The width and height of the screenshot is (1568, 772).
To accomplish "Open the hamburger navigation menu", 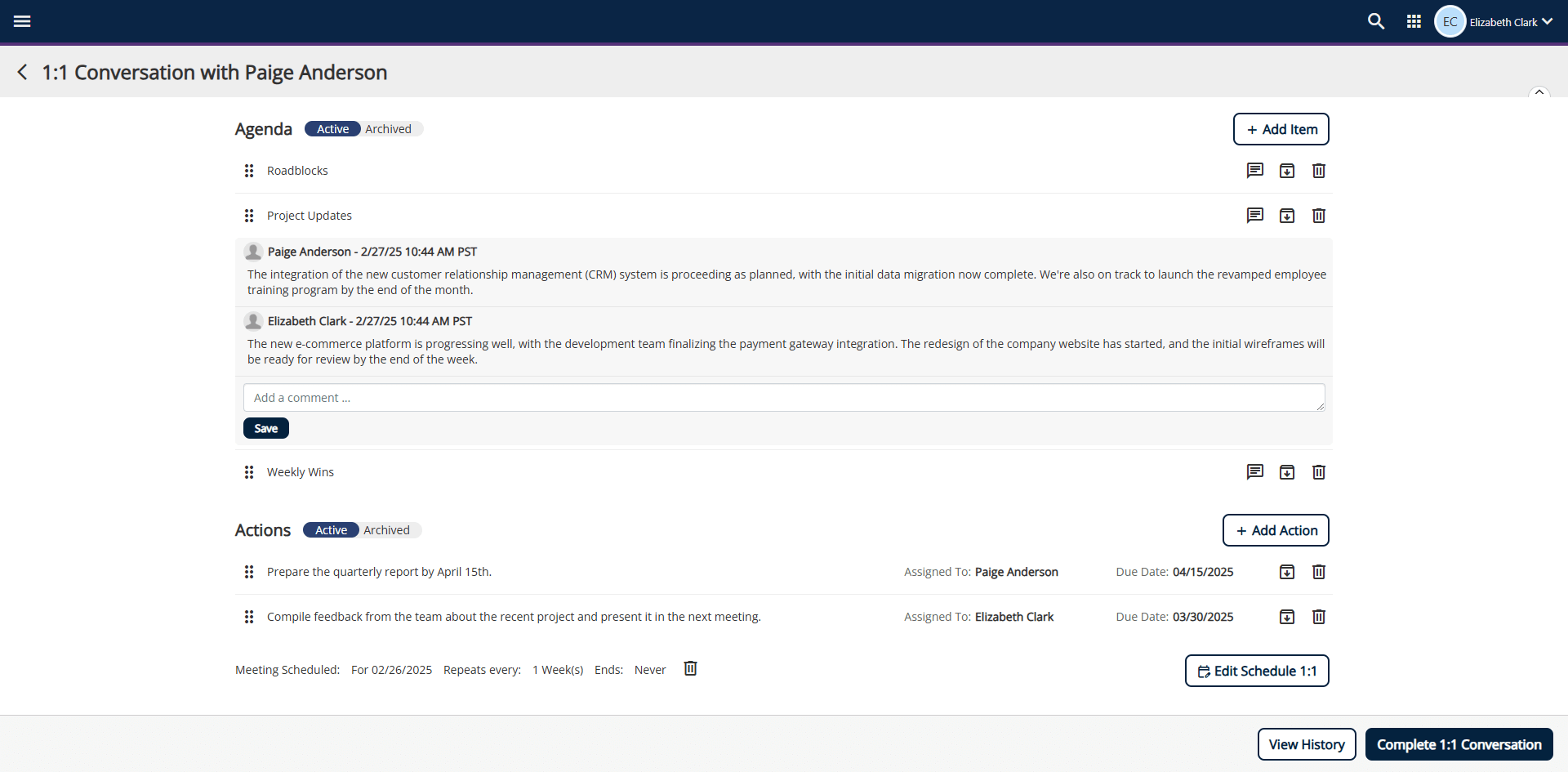I will (22, 21).
